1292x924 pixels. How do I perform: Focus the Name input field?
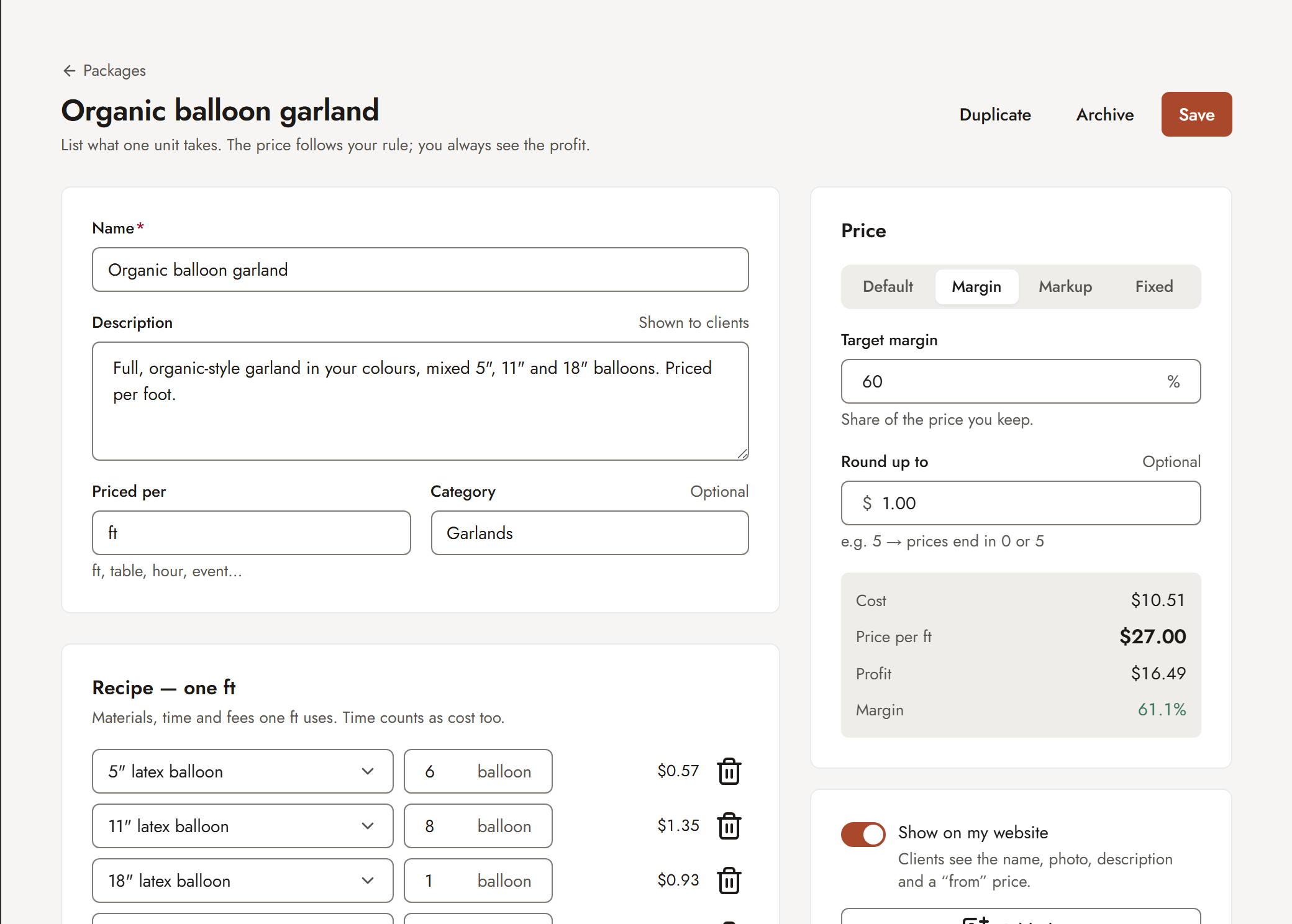point(421,269)
